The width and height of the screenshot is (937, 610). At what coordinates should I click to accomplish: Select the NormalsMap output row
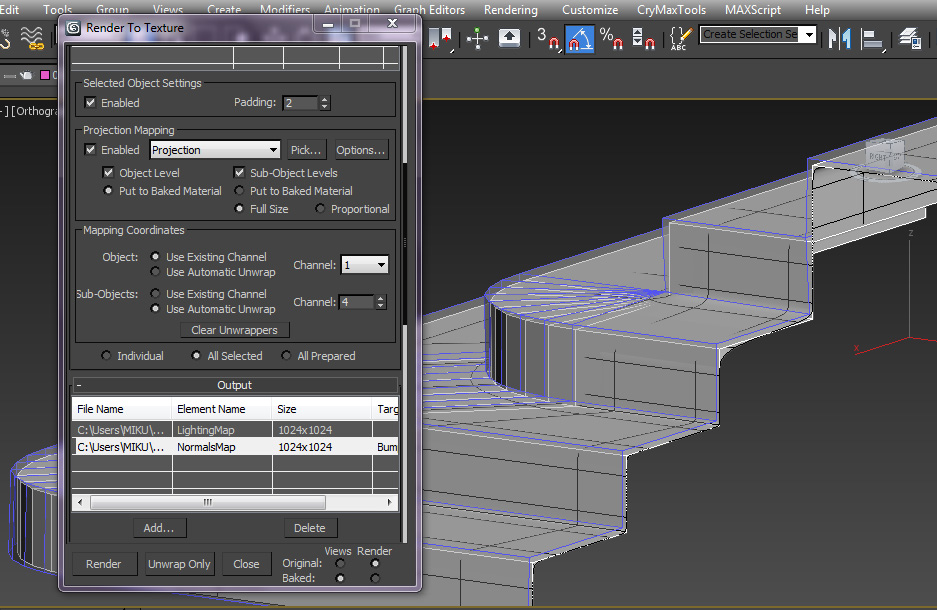click(235, 446)
